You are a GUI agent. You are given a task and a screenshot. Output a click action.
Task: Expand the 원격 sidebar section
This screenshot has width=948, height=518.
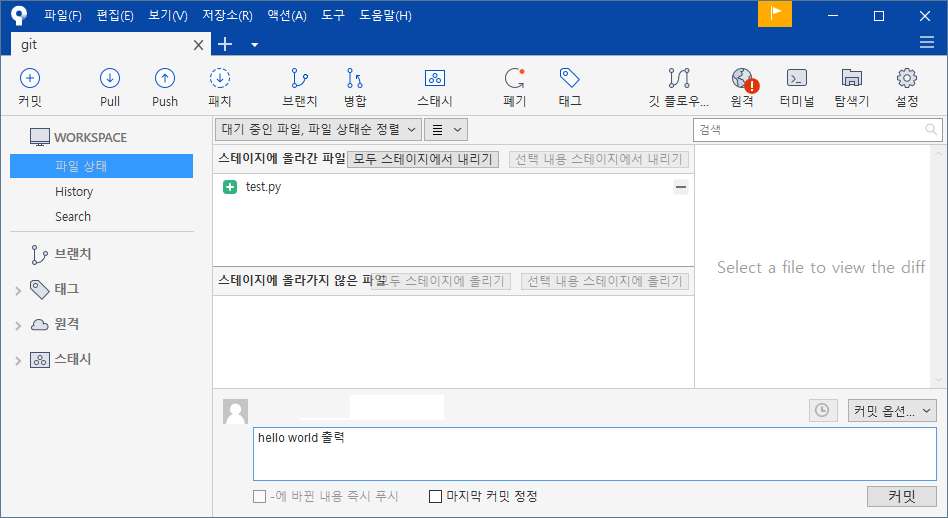[x=18, y=326]
